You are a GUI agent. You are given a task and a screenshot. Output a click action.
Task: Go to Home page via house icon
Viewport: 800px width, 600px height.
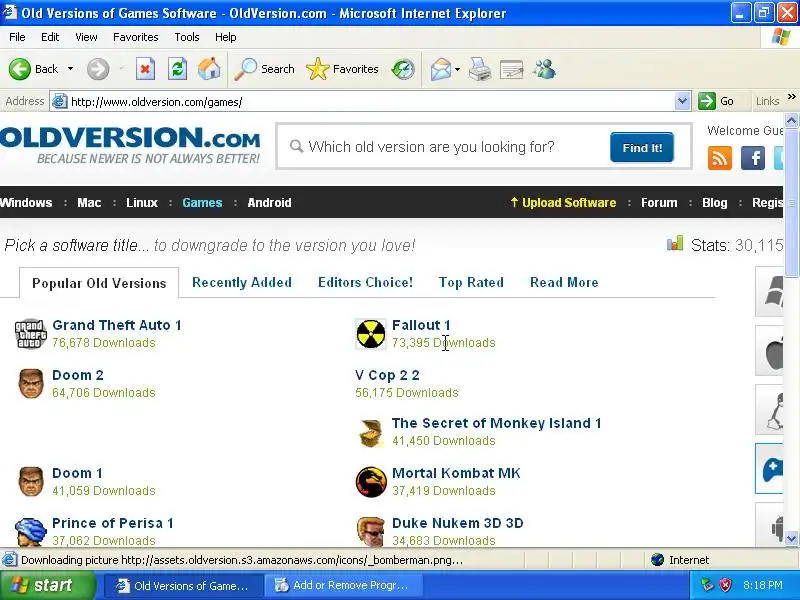pos(209,69)
